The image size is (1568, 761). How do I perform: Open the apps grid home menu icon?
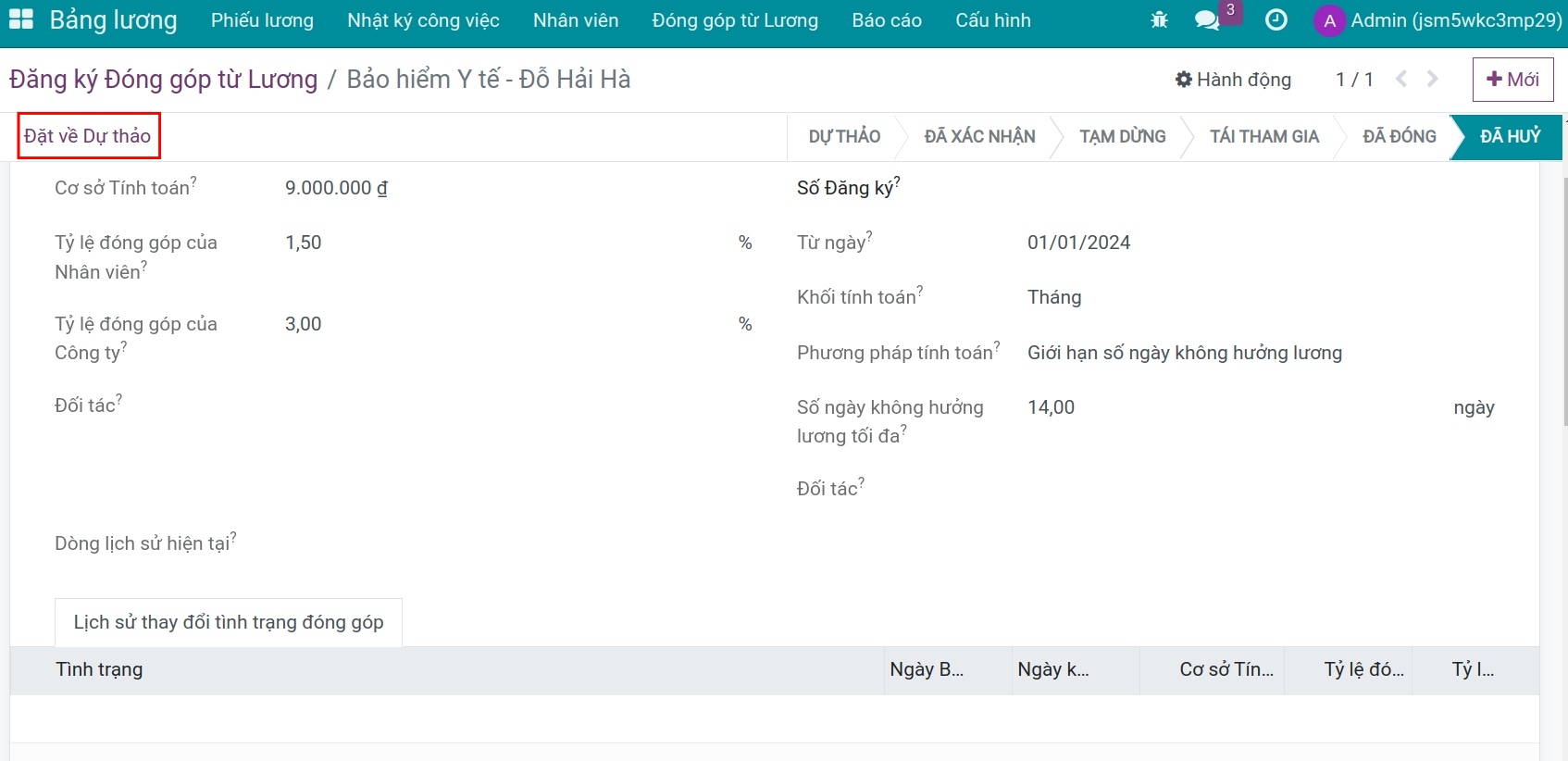click(x=20, y=19)
